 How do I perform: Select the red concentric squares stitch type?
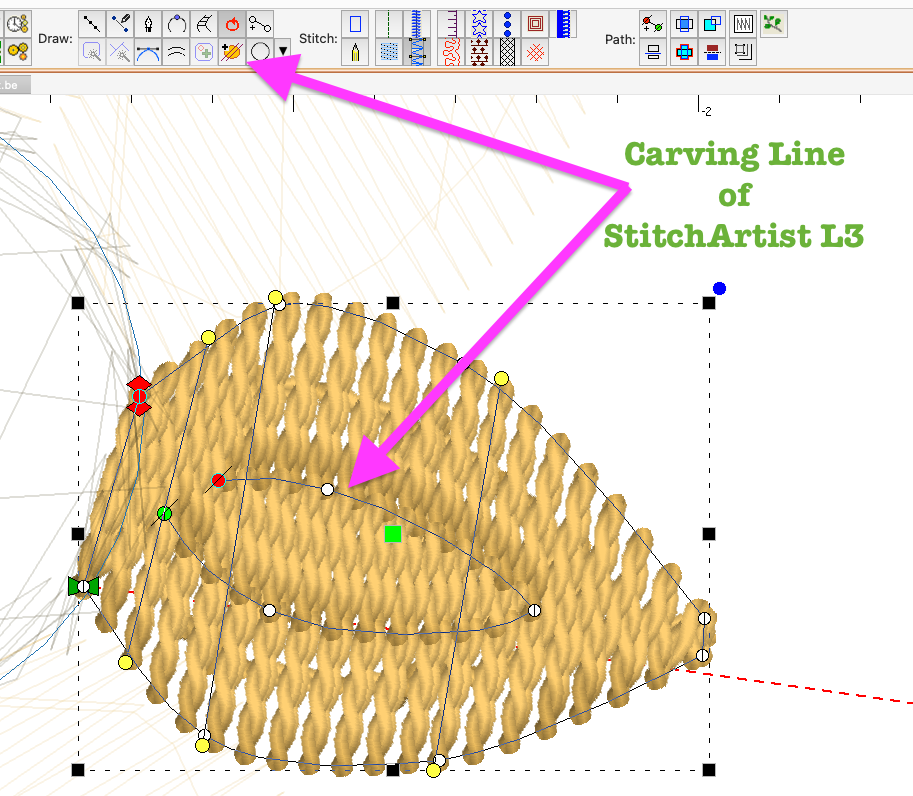tap(536, 23)
